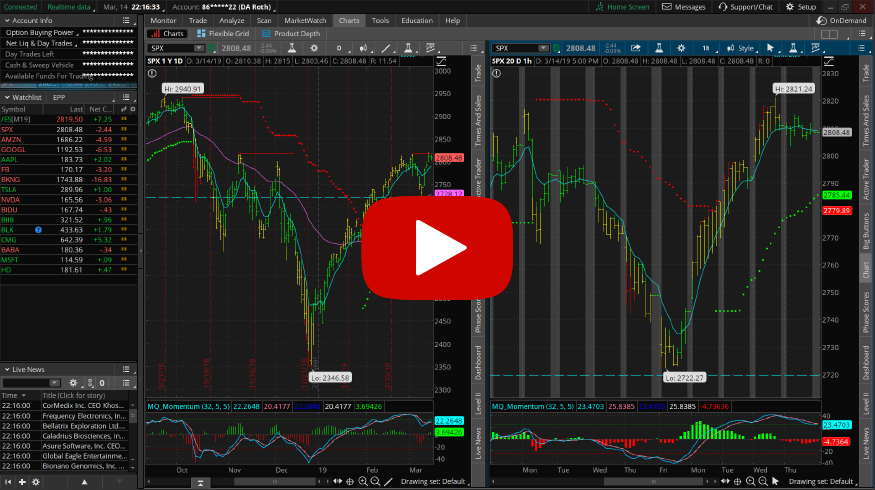
Task: Open the Help tab
Action: coord(453,21)
